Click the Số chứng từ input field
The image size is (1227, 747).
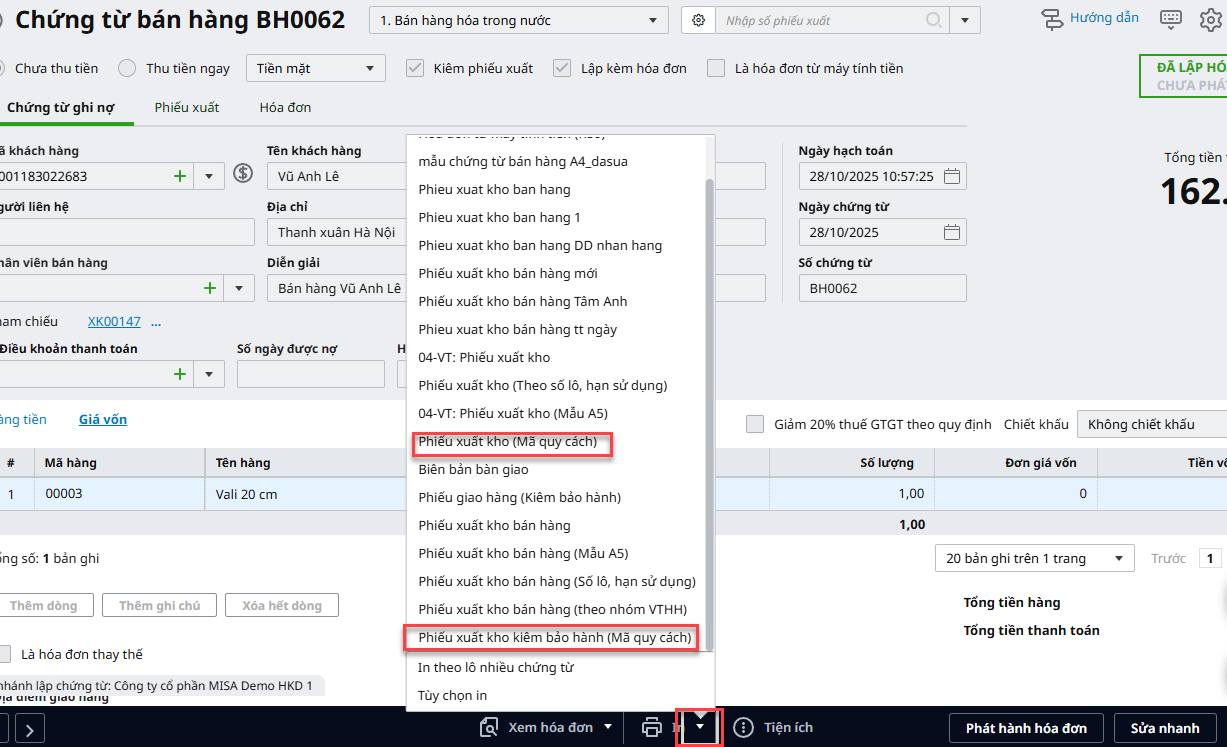pyautogui.click(x=882, y=288)
